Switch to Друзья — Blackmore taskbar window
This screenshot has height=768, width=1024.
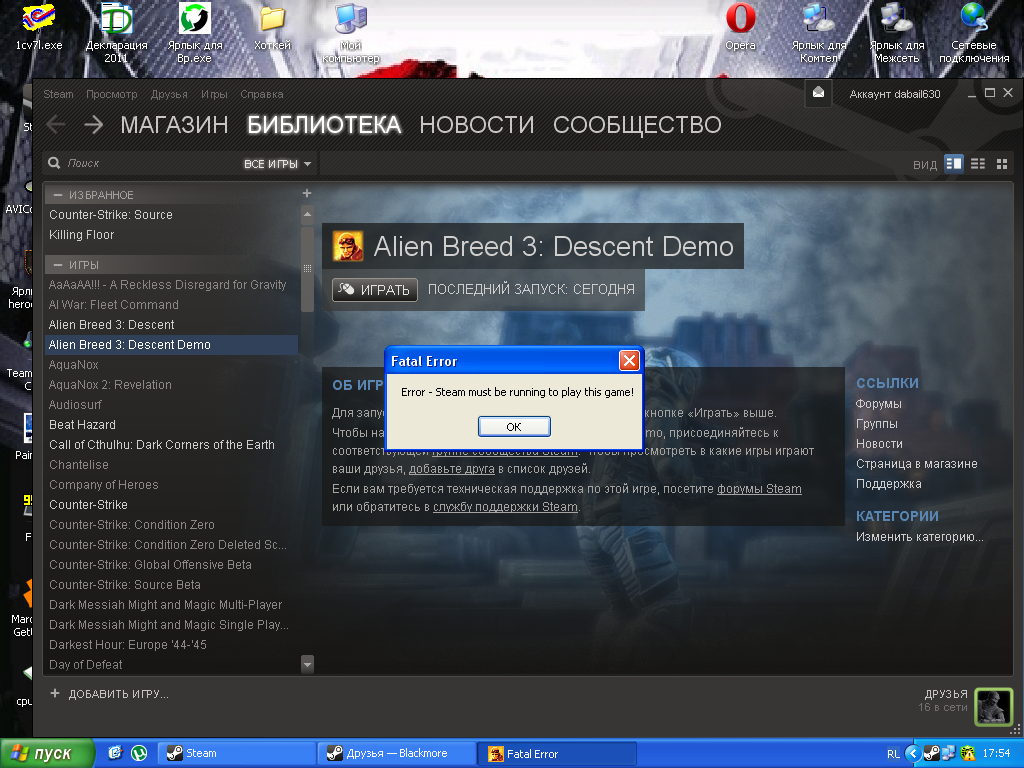tap(396, 753)
